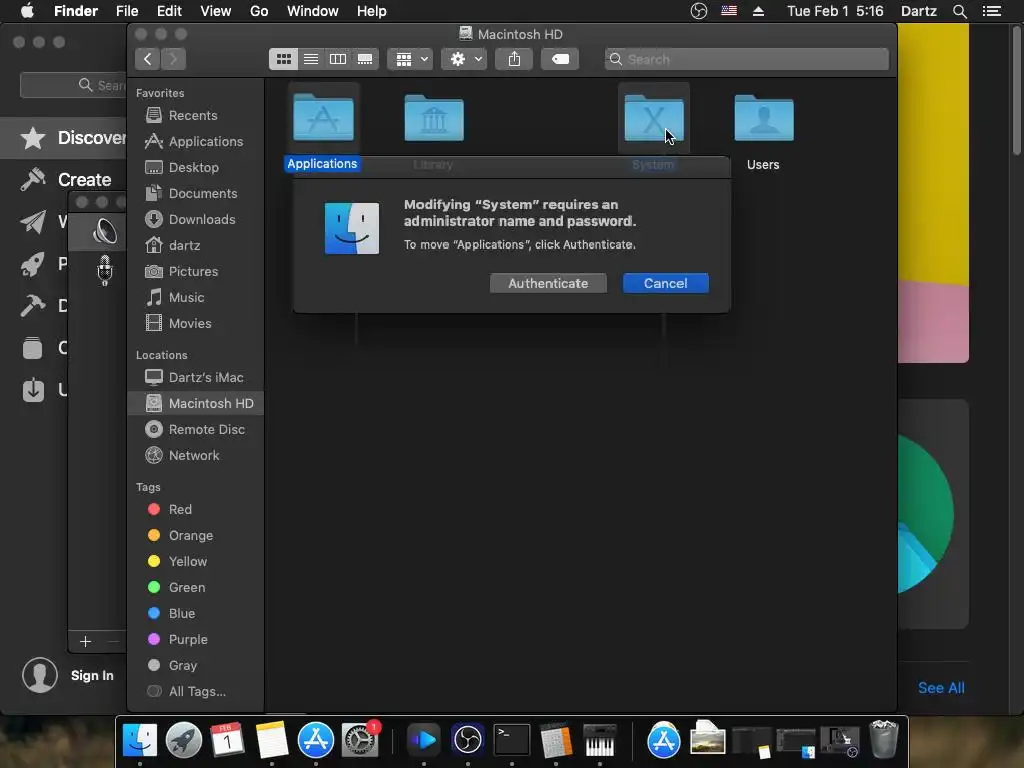The height and width of the screenshot is (768, 1024).
Task: Open the Edit menu
Action: pos(169,11)
